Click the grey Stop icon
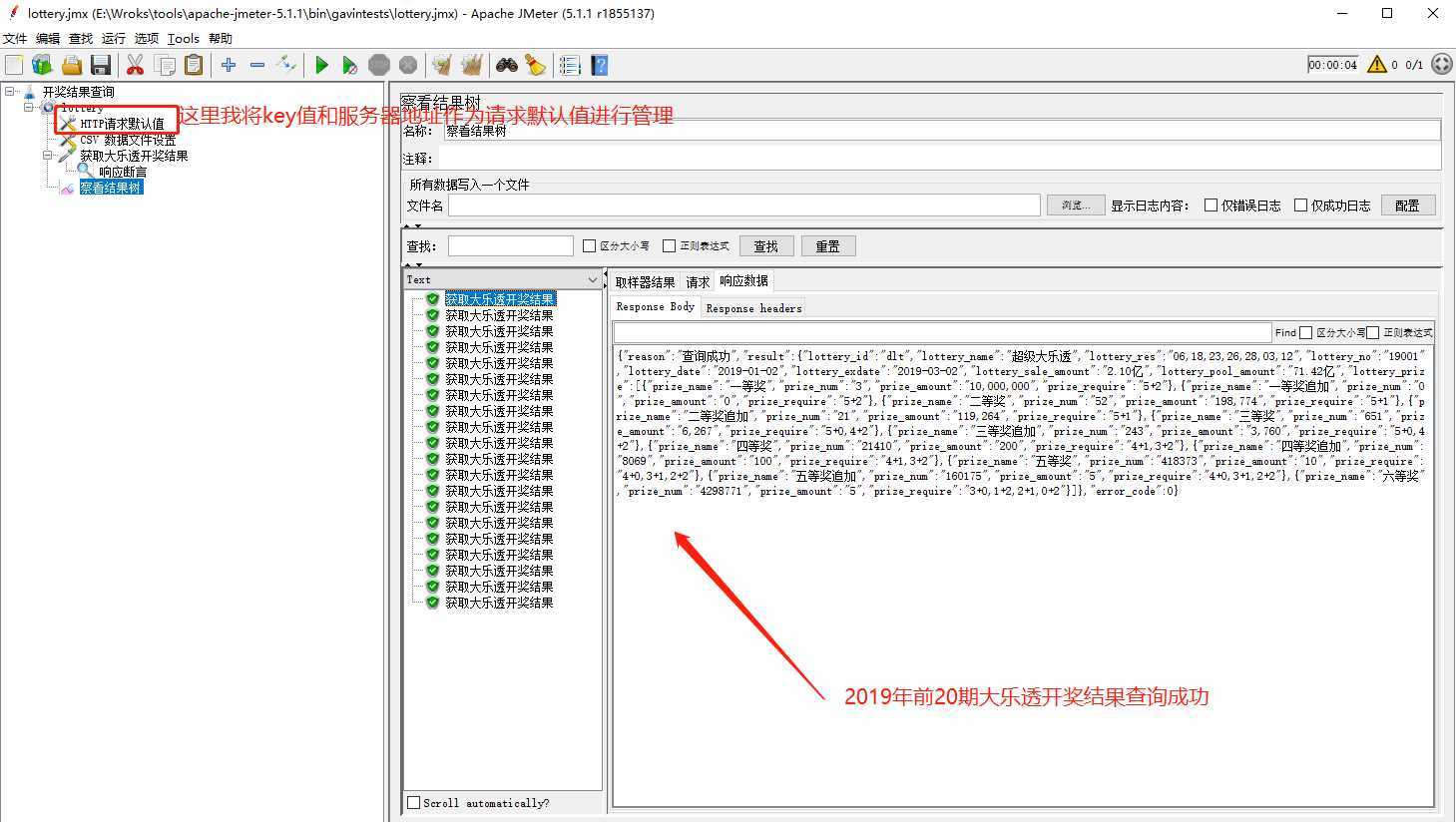 tap(378, 65)
